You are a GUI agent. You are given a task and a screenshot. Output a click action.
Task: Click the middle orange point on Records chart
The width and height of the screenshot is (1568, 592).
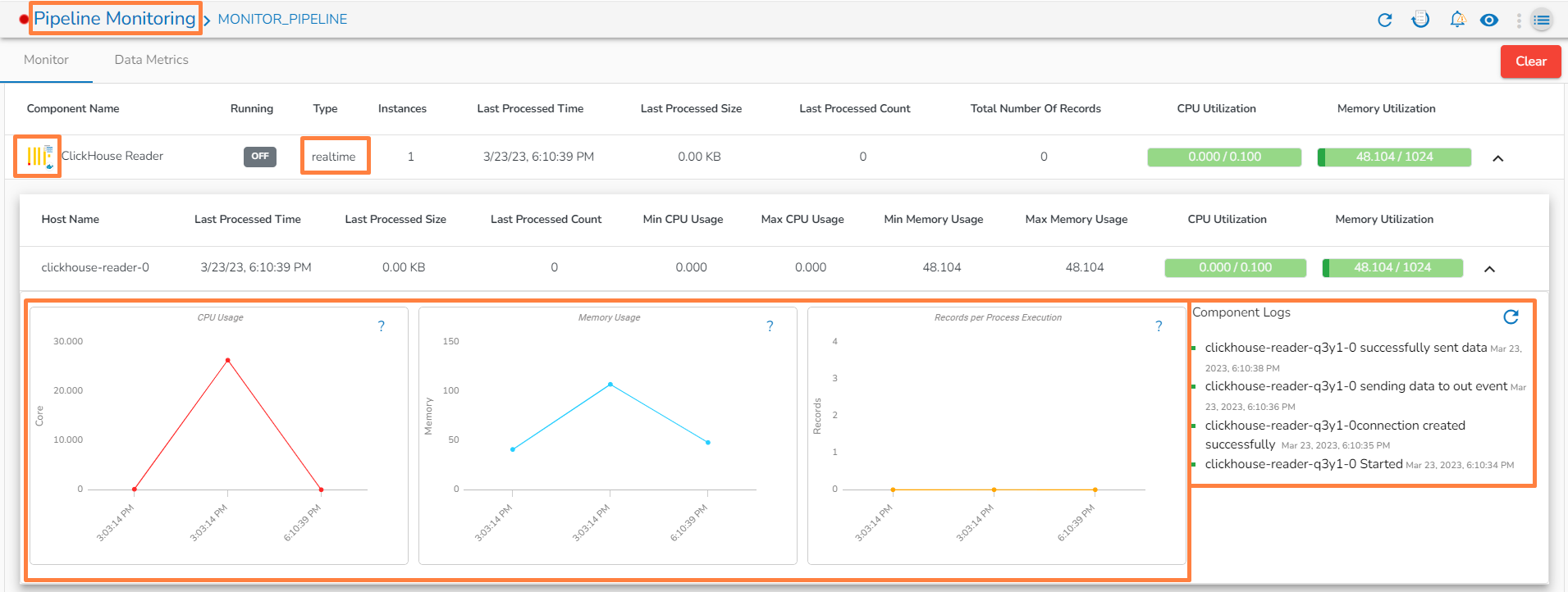[994, 490]
